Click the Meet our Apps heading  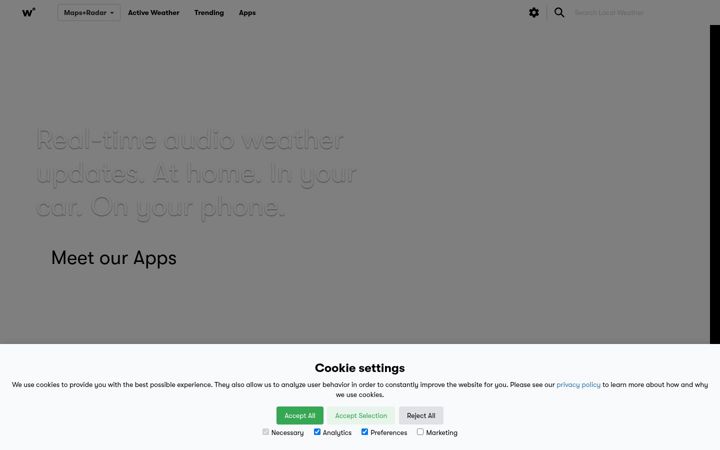point(113,259)
